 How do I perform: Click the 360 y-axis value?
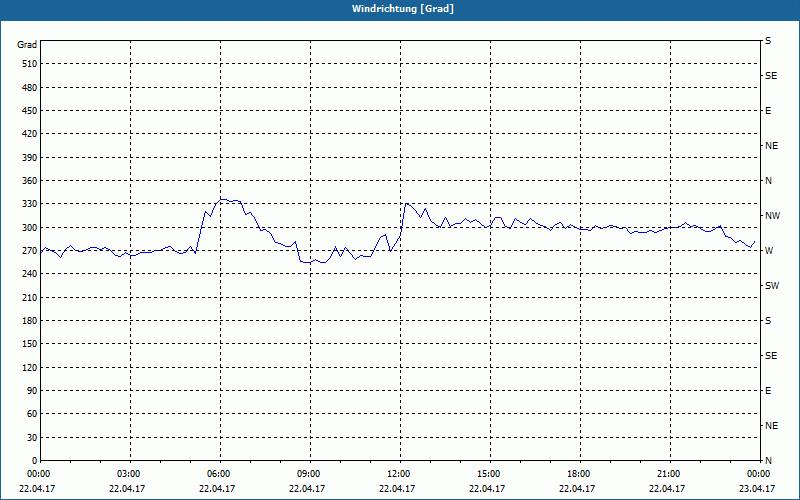(29, 181)
